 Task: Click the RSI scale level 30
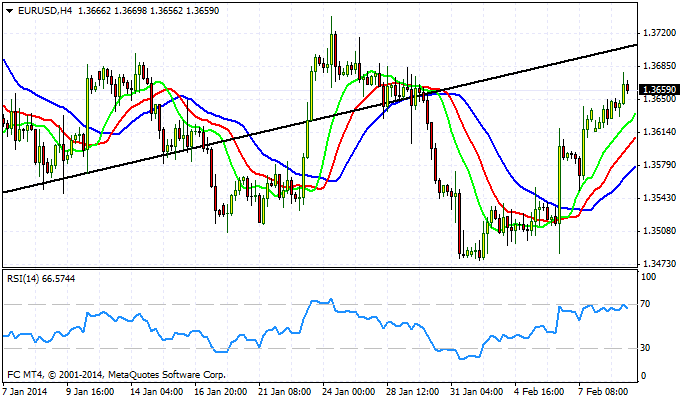(645, 348)
